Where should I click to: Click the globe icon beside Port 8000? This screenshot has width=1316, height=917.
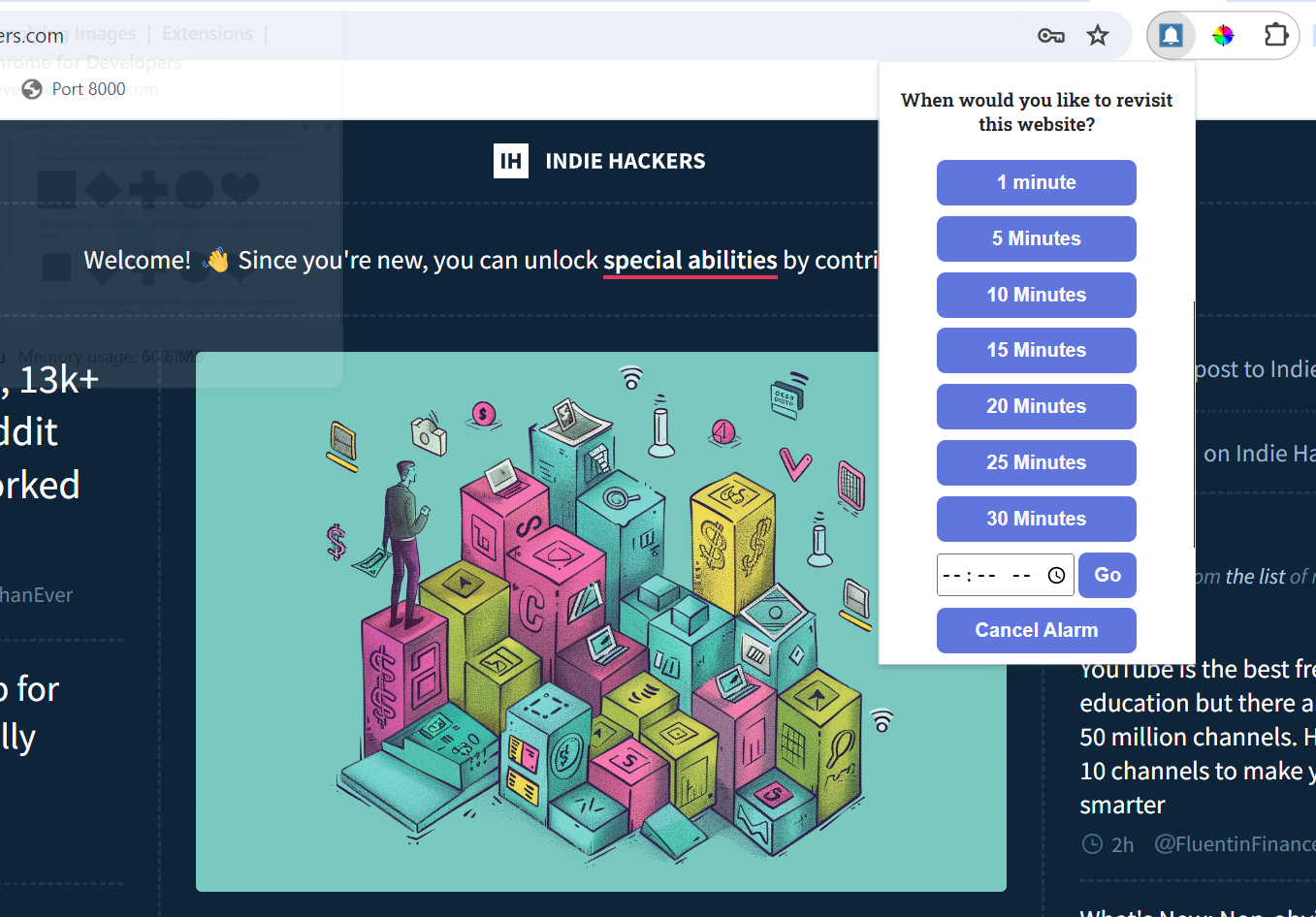coord(32,89)
